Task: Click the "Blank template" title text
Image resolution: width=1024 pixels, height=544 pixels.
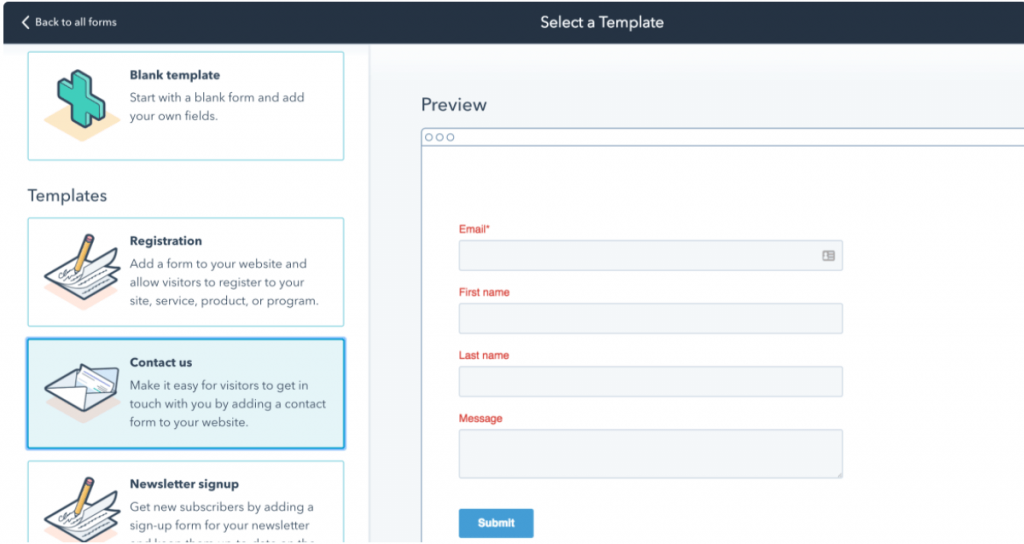Action: [174, 75]
